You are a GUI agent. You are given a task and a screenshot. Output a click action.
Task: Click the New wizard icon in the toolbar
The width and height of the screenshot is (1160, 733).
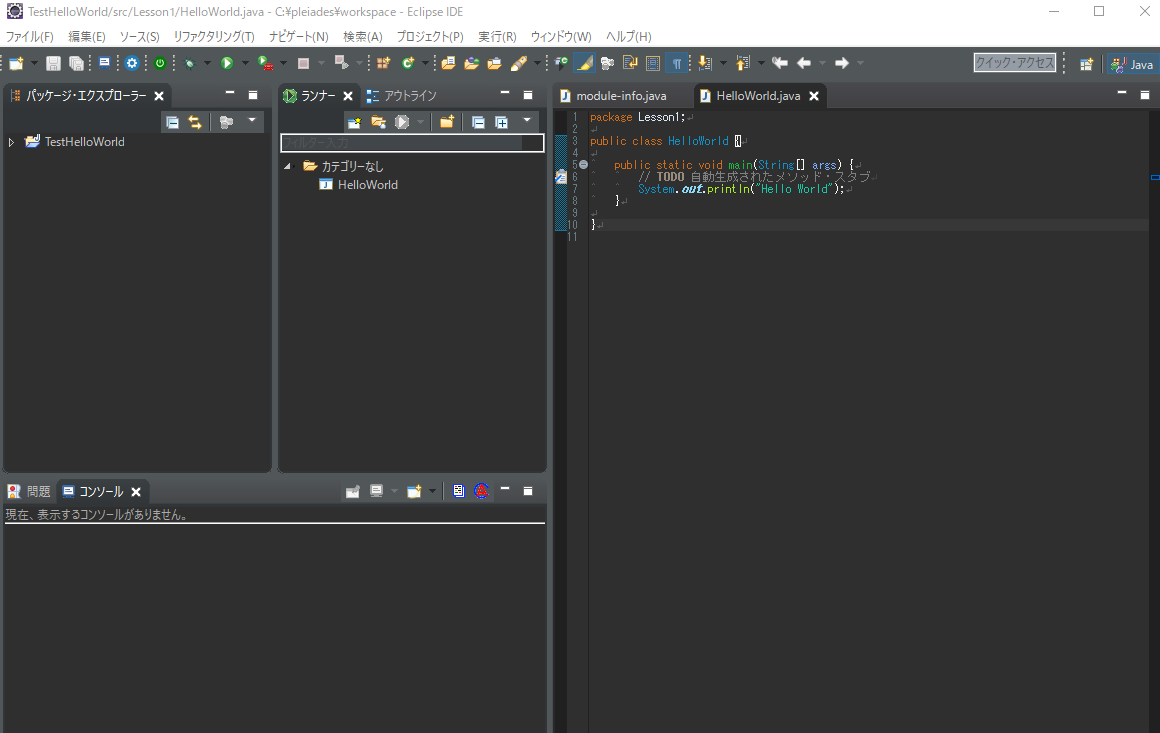coord(16,64)
